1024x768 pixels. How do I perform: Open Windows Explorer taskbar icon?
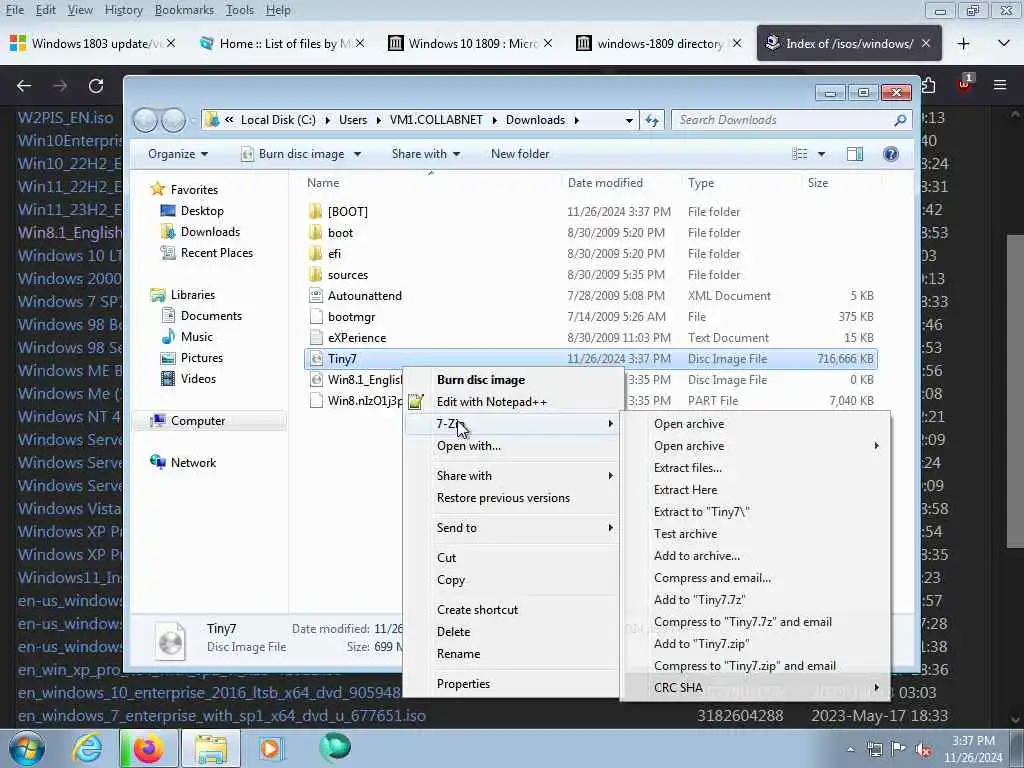click(210, 748)
